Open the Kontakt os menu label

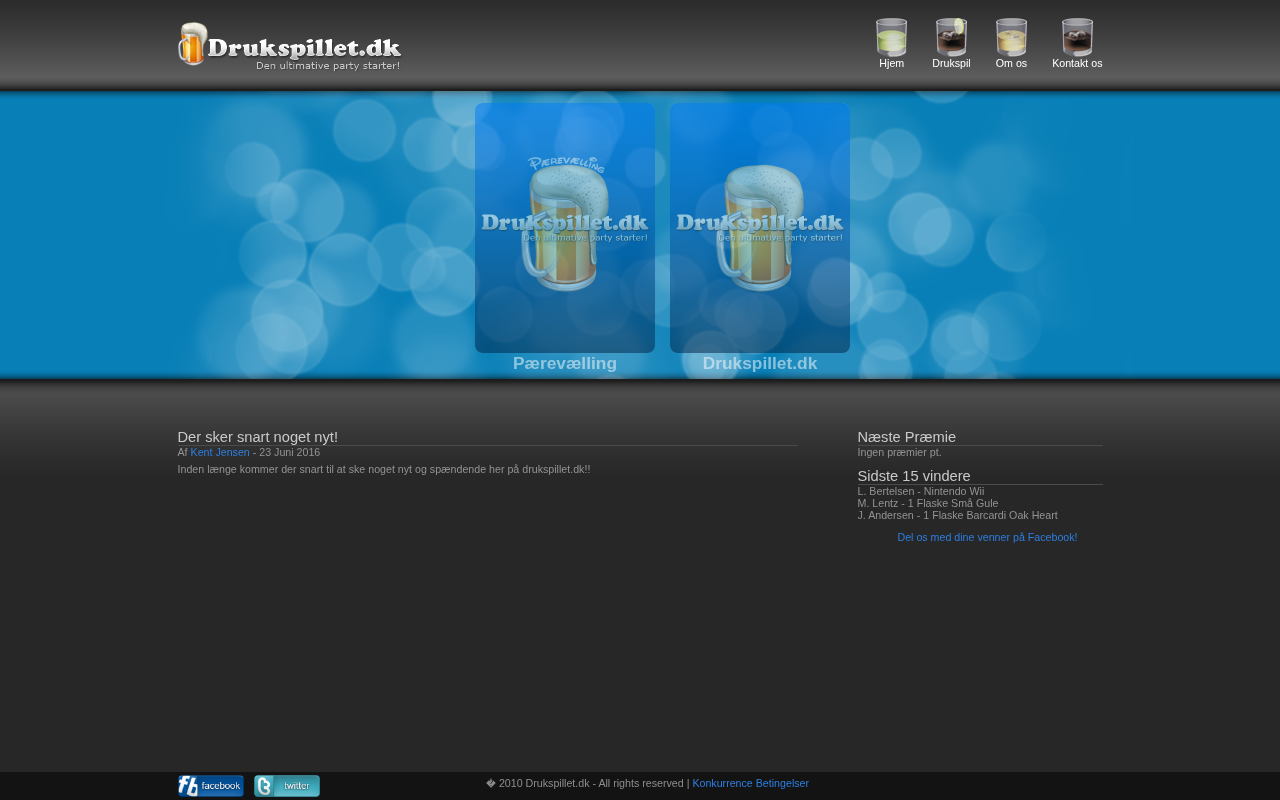(1077, 63)
